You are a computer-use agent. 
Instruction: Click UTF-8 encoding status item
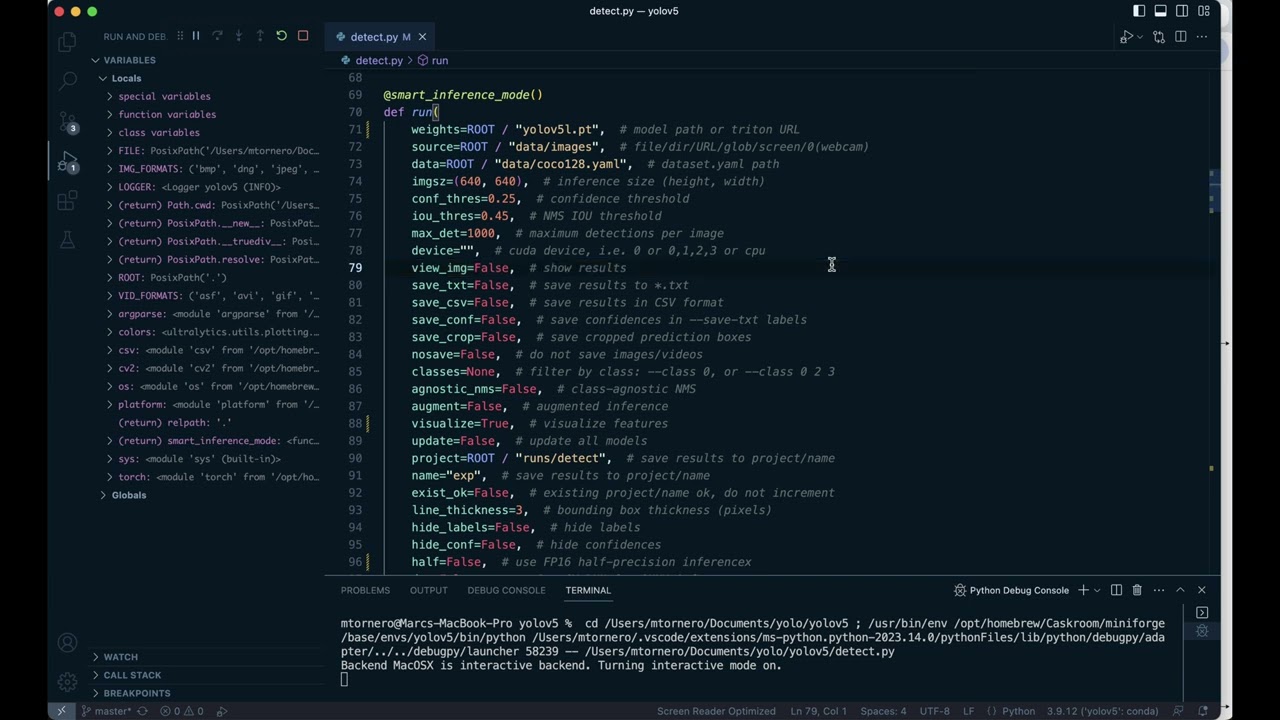pyautogui.click(x=935, y=711)
